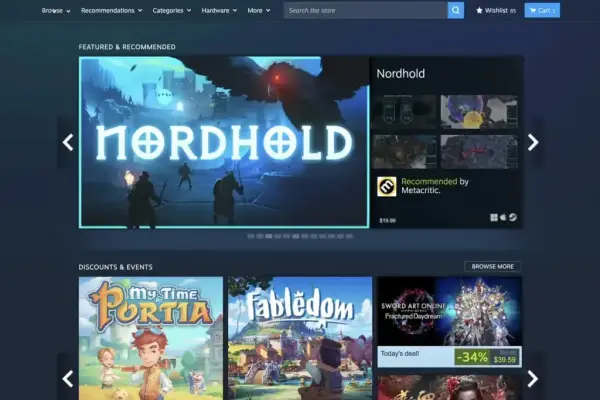Open My Time at Portia card
The image size is (600, 400).
coord(151,338)
